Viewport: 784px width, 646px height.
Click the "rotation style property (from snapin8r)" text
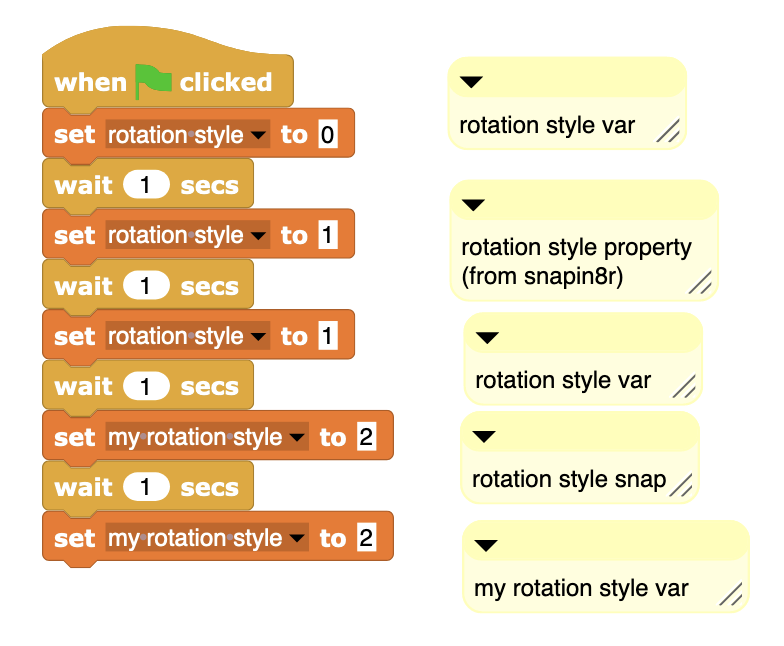(x=575, y=261)
